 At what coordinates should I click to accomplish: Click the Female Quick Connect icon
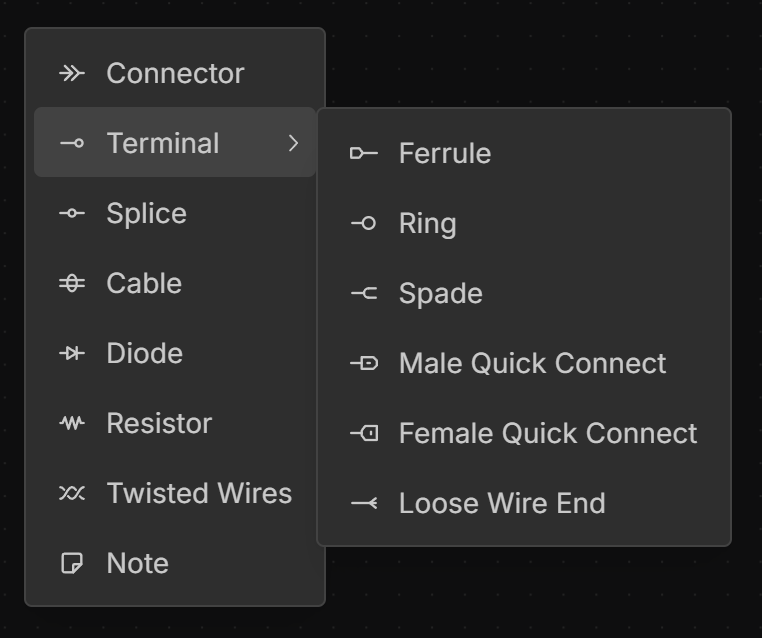click(364, 433)
